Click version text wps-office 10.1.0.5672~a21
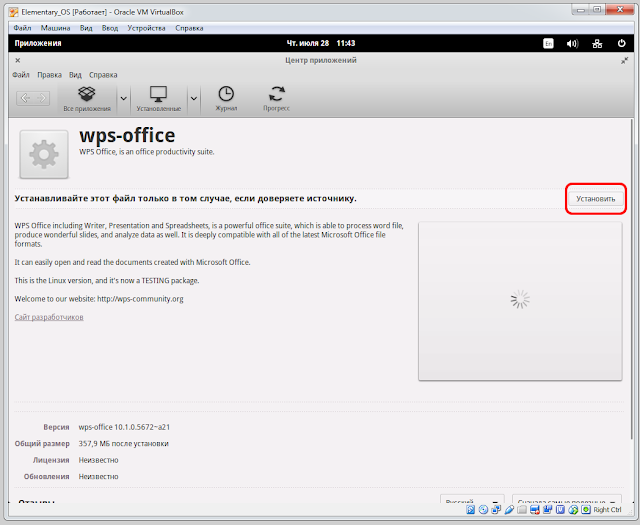640x525 pixels. [x=124, y=427]
